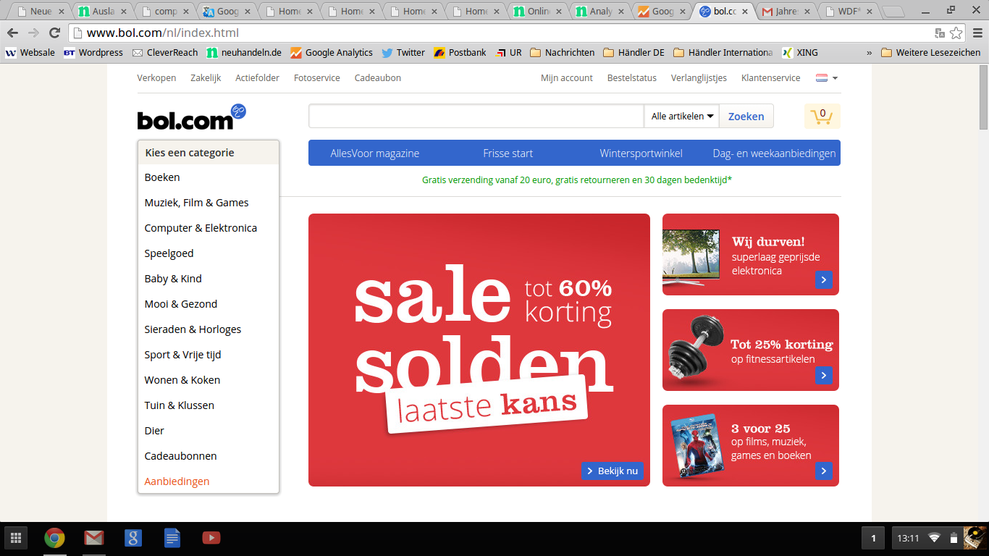Select Wonen & Koken category
Viewport: 989px width, 556px height.
pyautogui.click(x=182, y=380)
